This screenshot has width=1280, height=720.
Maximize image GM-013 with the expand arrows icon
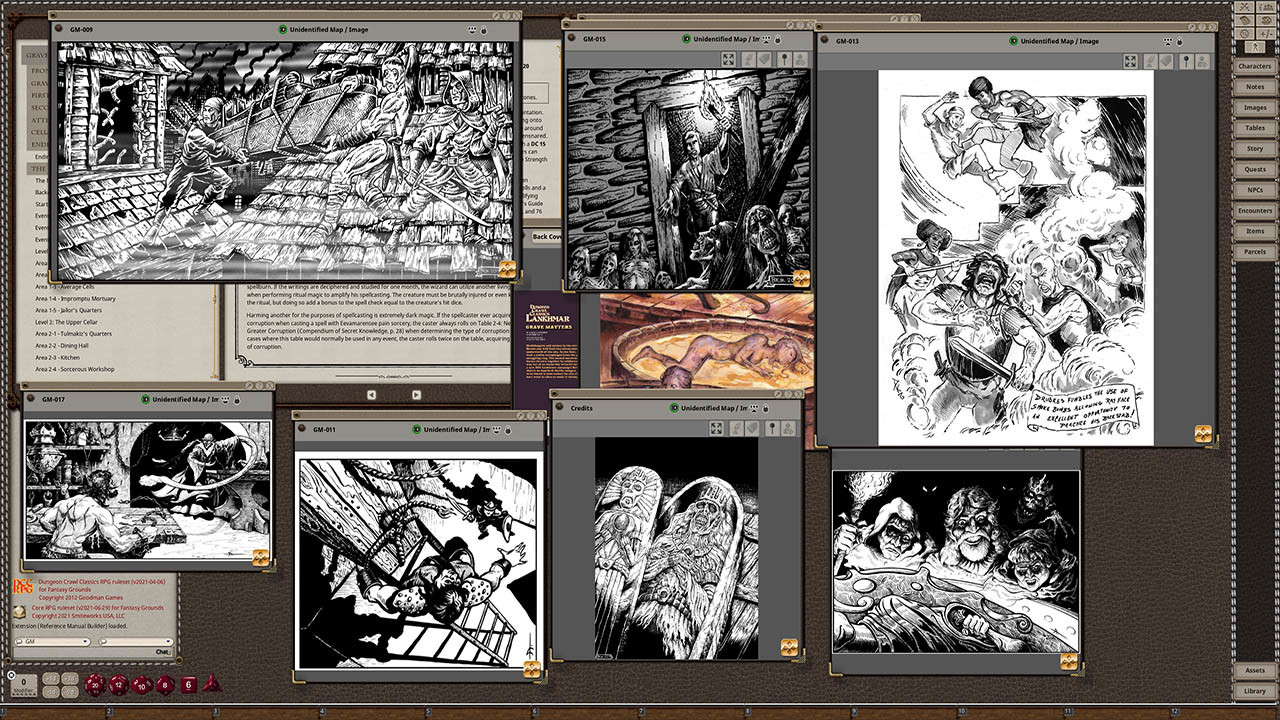pos(1130,62)
